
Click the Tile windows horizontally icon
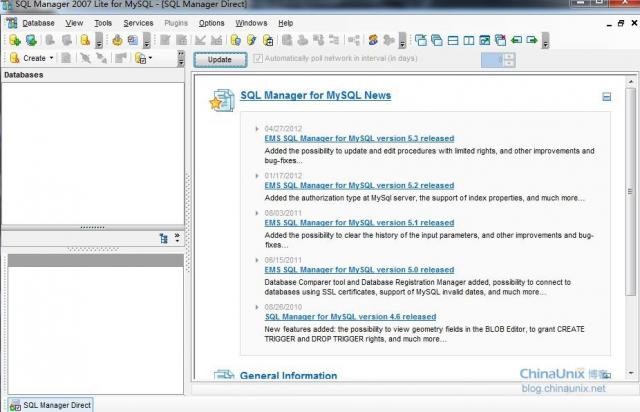(x=453, y=40)
